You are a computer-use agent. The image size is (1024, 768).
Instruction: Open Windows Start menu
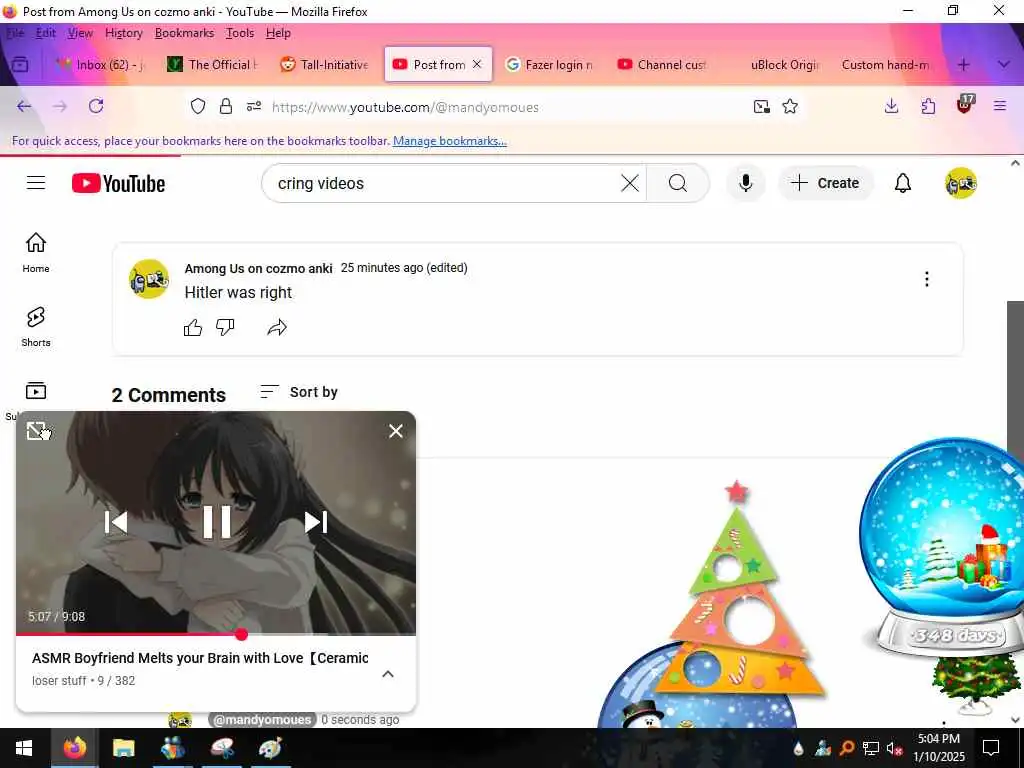point(24,748)
